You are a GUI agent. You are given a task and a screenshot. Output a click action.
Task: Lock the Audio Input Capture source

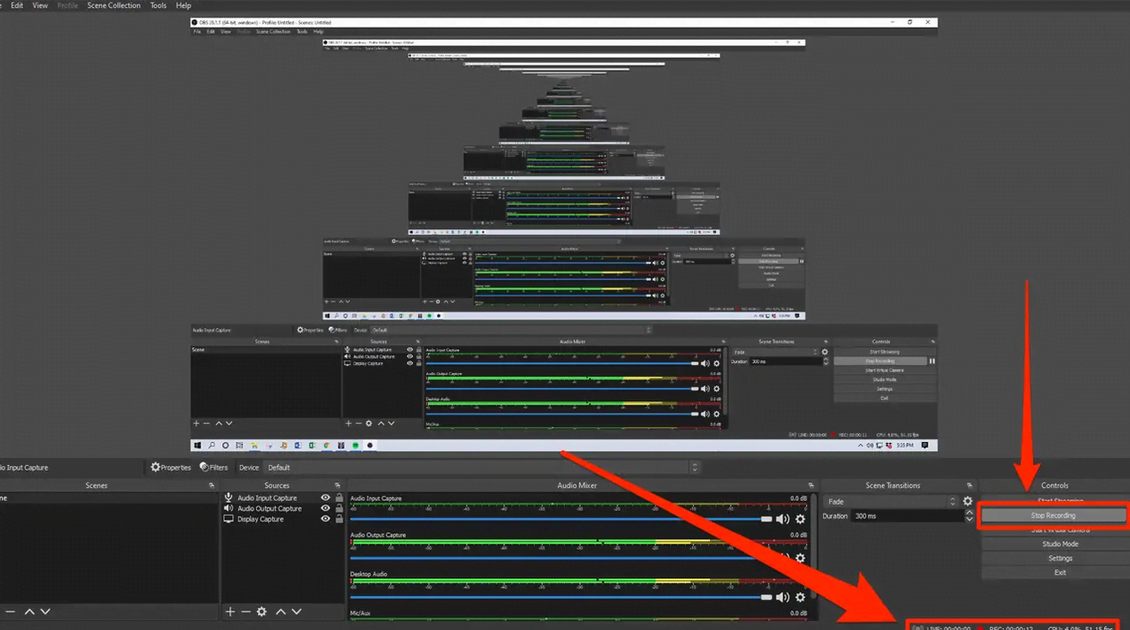point(337,497)
